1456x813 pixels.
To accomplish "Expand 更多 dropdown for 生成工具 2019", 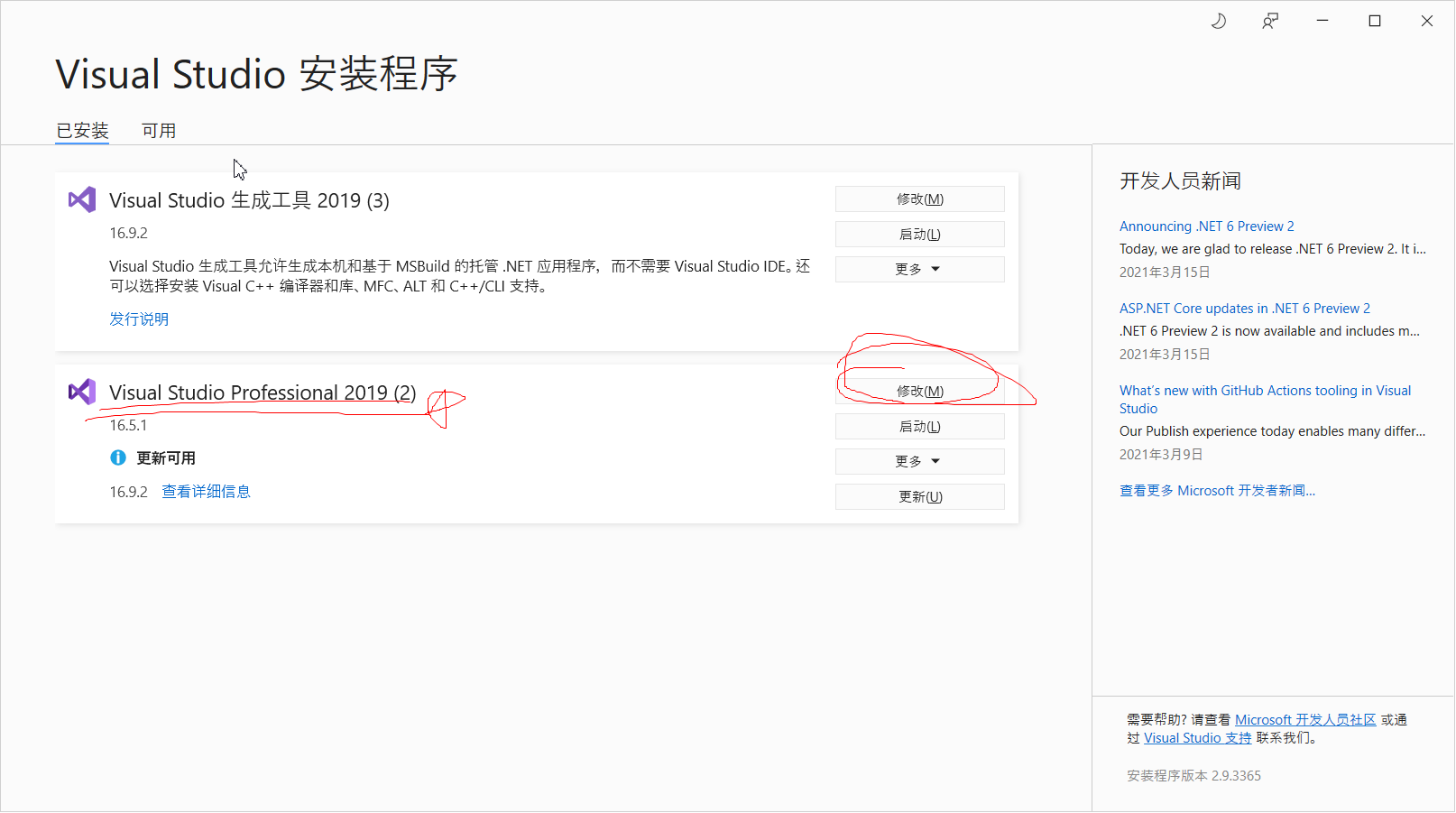I will (920, 269).
